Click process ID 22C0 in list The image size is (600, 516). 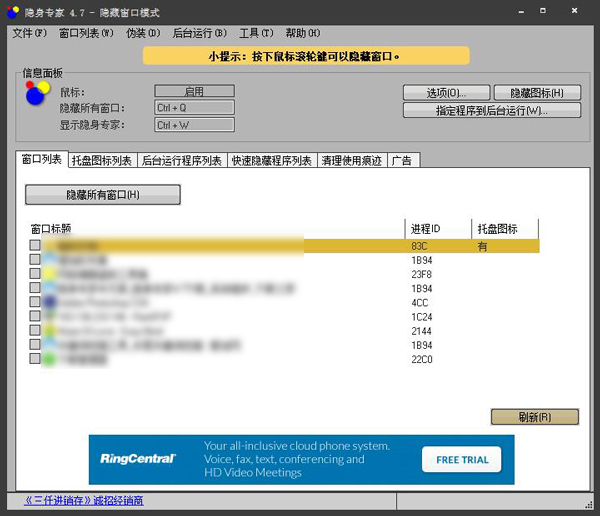[x=422, y=359]
